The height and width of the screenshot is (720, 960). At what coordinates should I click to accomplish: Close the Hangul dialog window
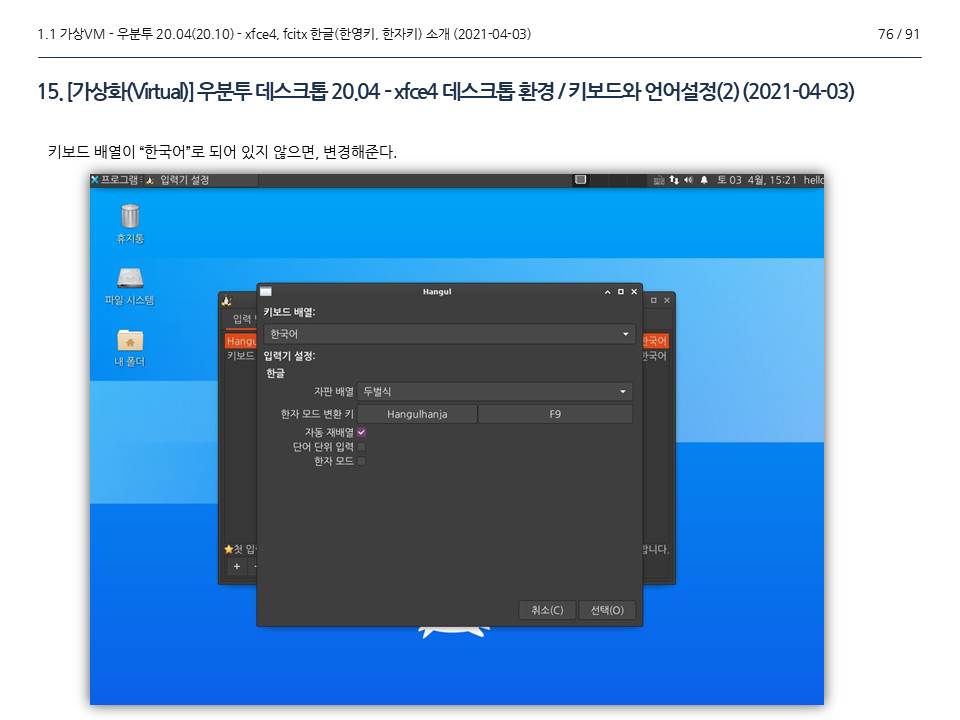coord(634,292)
